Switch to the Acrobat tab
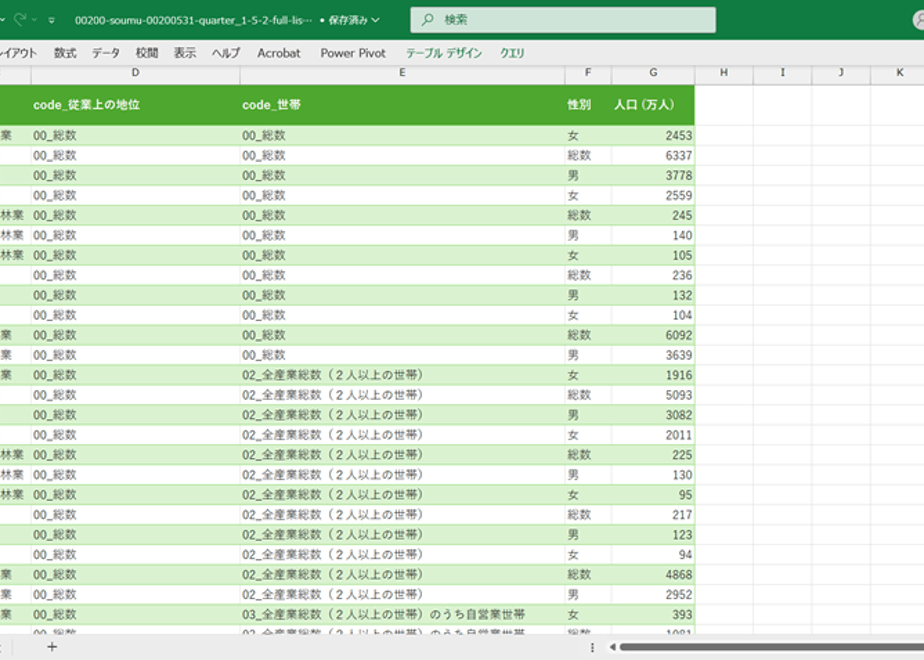Image resolution: width=924 pixels, height=660 pixels. pos(279,53)
